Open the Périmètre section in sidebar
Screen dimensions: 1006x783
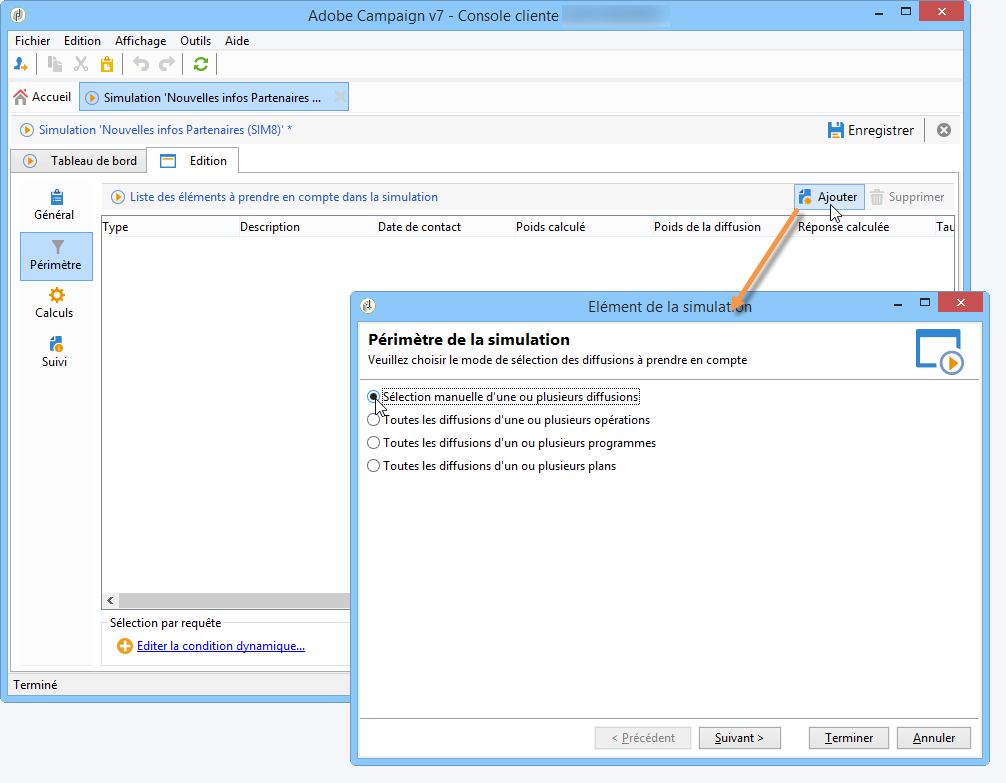(56, 256)
